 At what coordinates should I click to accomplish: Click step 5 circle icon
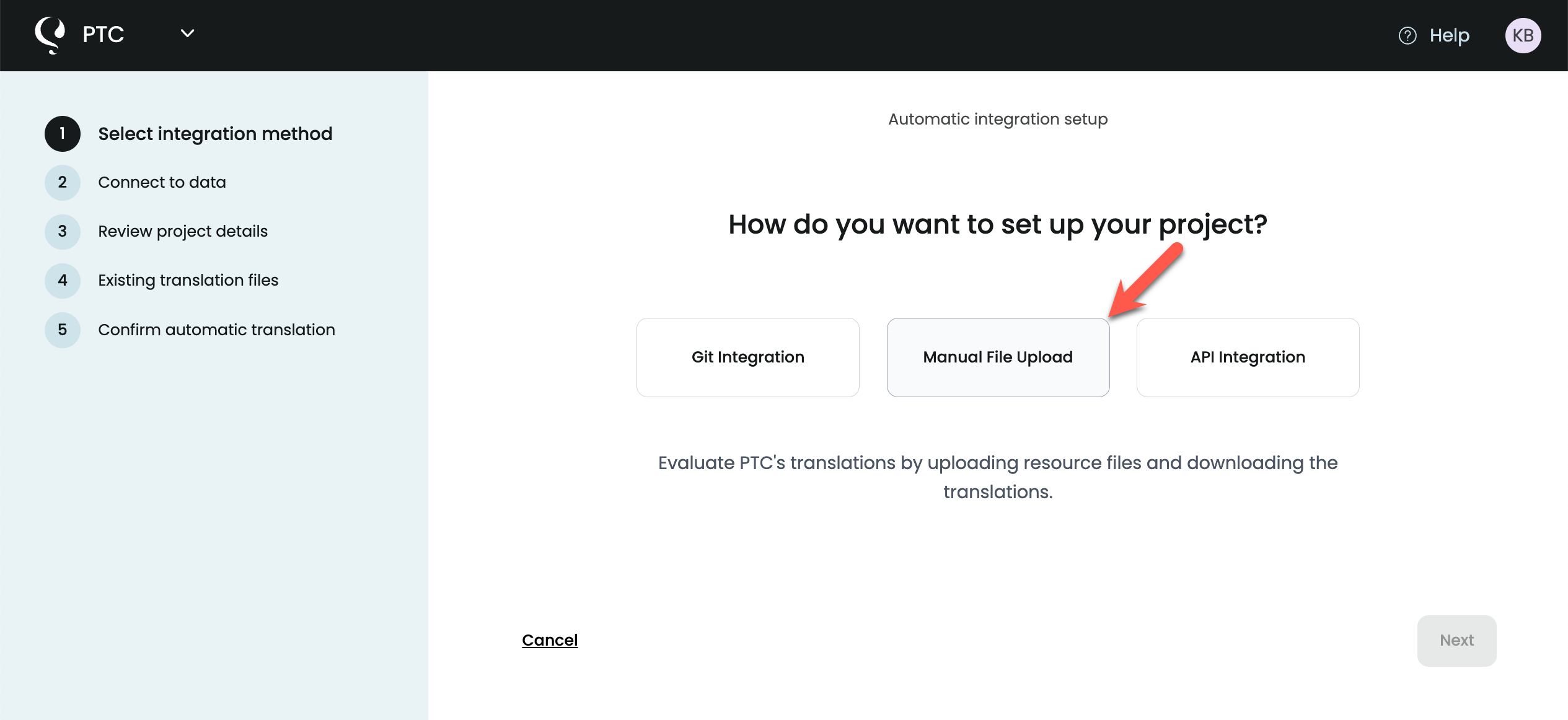[63, 330]
